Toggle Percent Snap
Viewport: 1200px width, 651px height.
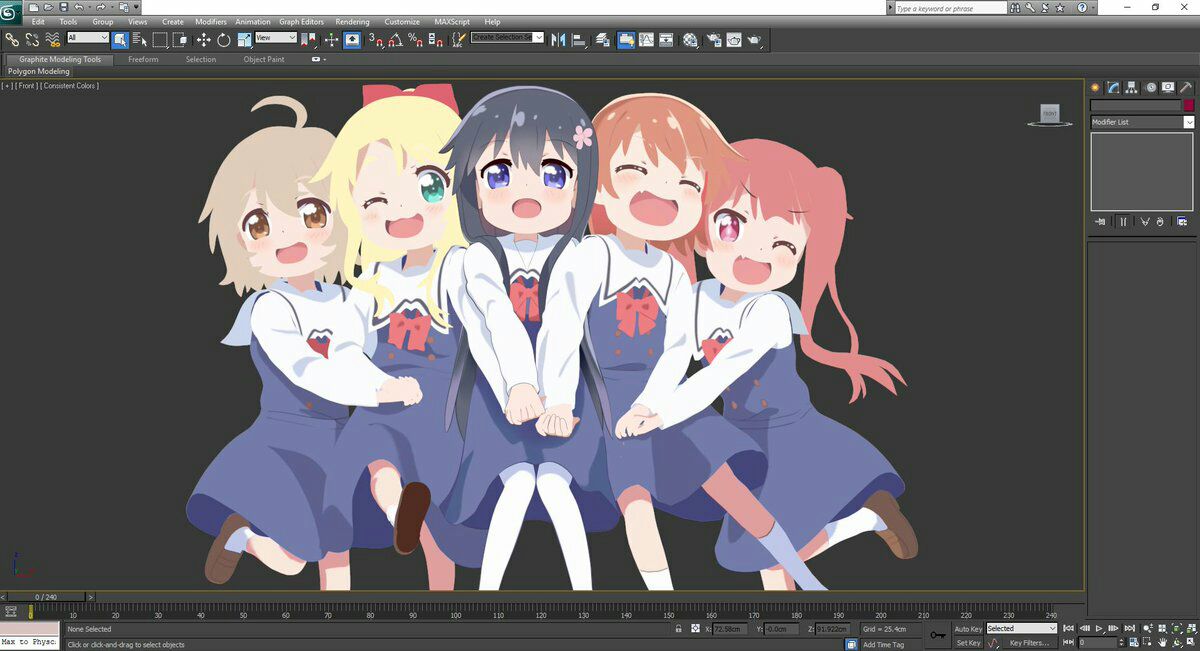click(415, 40)
